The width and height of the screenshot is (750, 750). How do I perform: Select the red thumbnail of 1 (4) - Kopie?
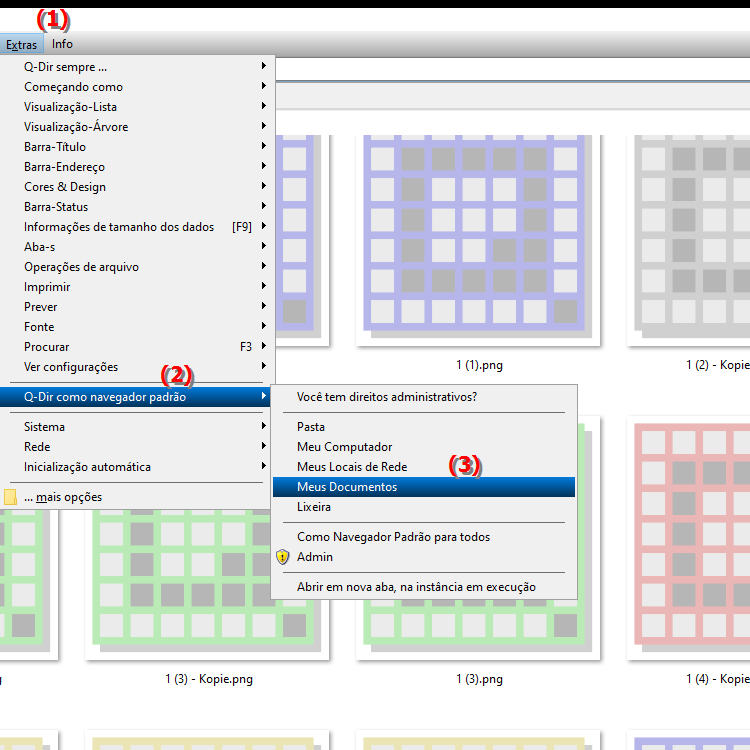click(689, 538)
